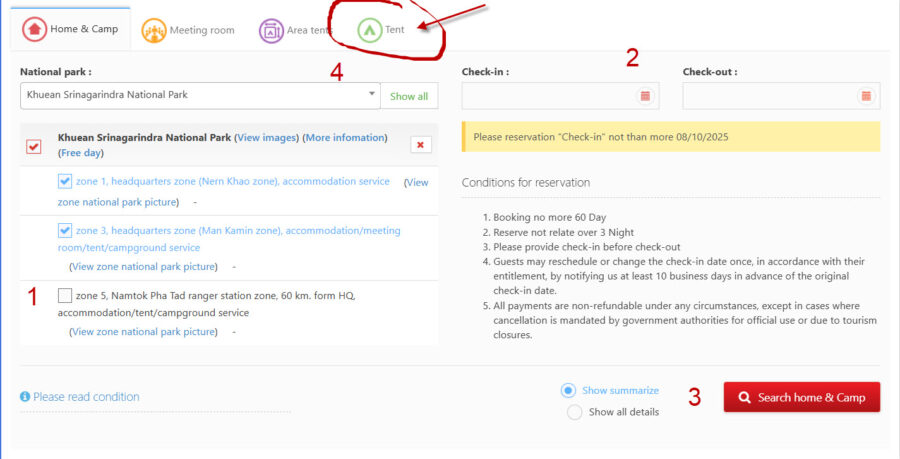Switch to the Meeting room tab
Viewport: 900px width, 459px height.
click(188, 30)
